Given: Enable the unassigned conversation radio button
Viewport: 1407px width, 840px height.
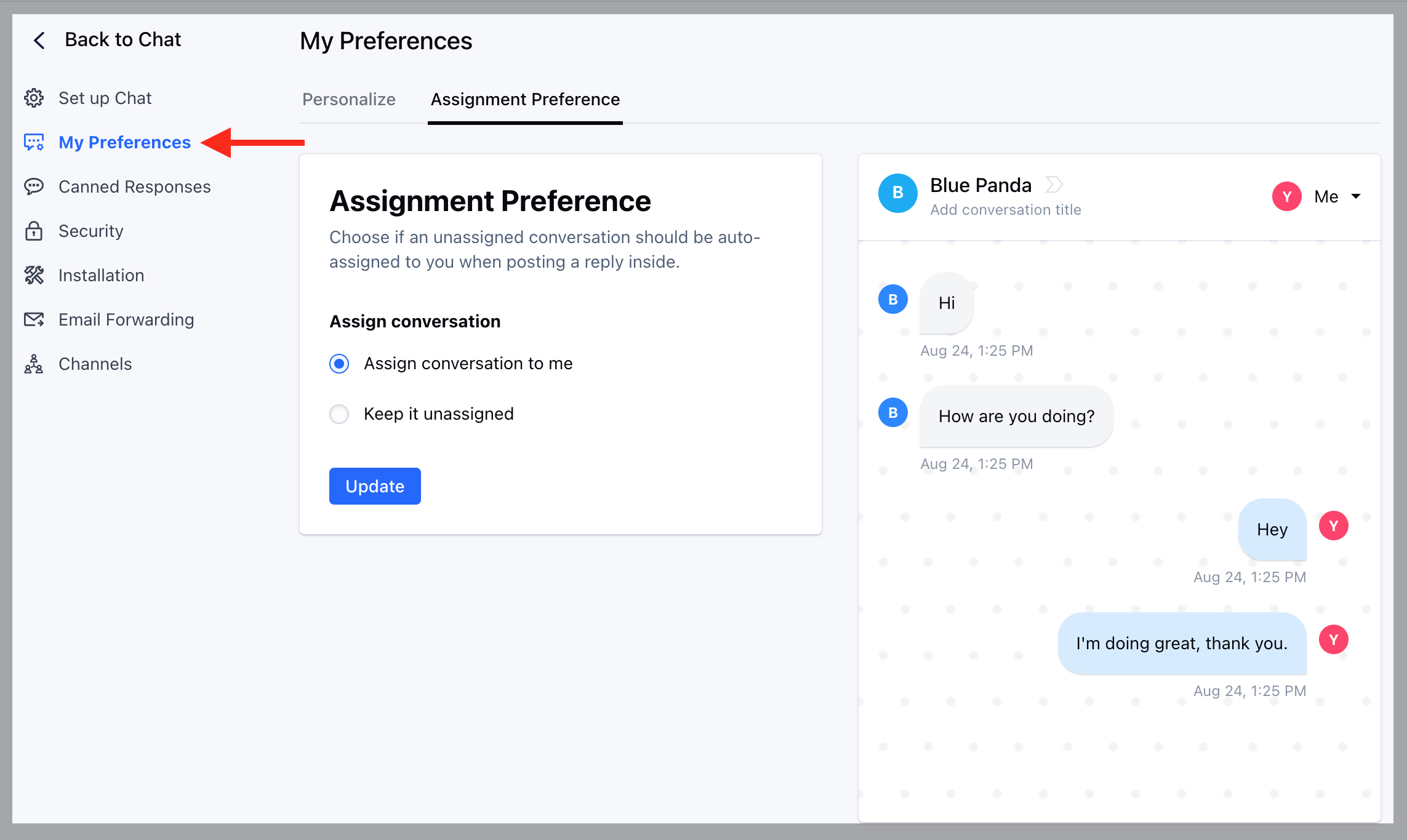Looking at the screenshot, I should 339,414.
